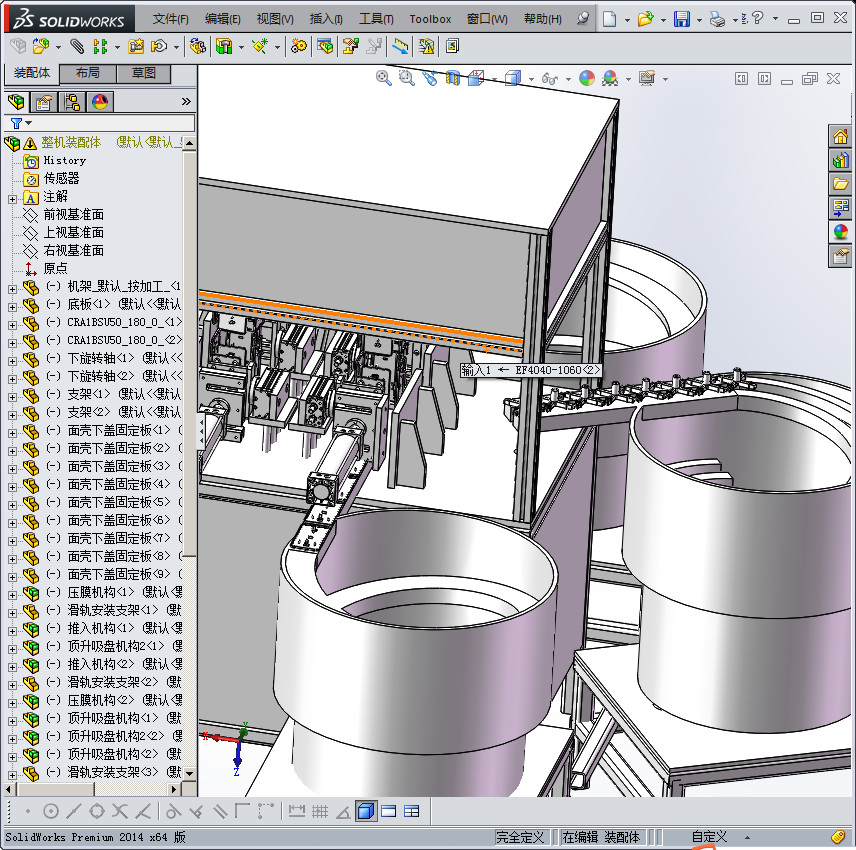This screenshot has width=856, height=850.
Task: Toggle the grid snap icon in bottom toolbar
Action: point(320,811)
